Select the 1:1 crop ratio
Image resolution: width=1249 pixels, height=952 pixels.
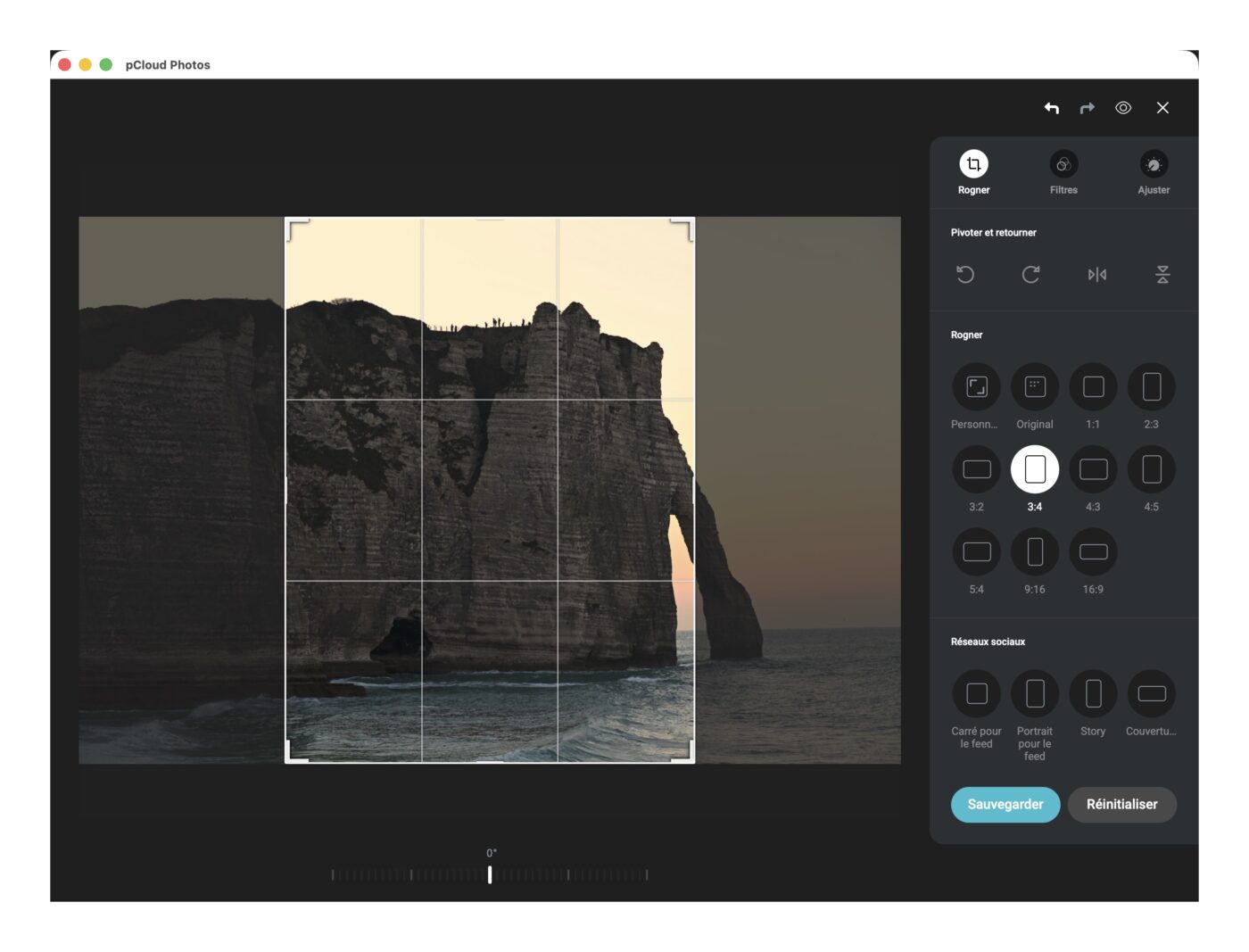(x=1093, y=387)
